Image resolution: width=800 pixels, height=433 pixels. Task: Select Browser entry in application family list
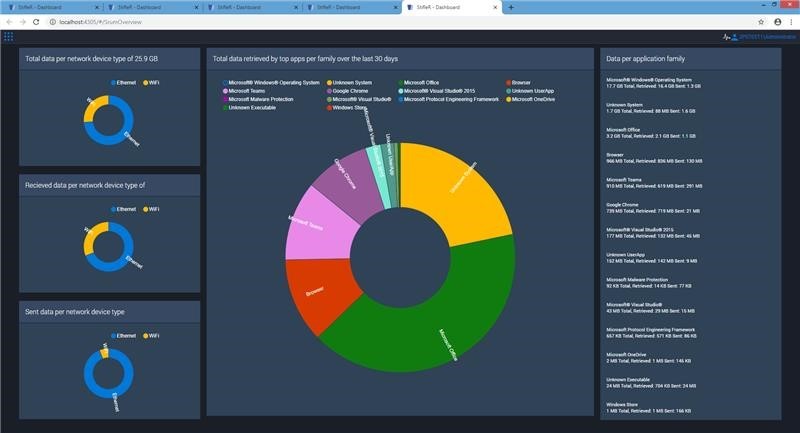(654, 158)
